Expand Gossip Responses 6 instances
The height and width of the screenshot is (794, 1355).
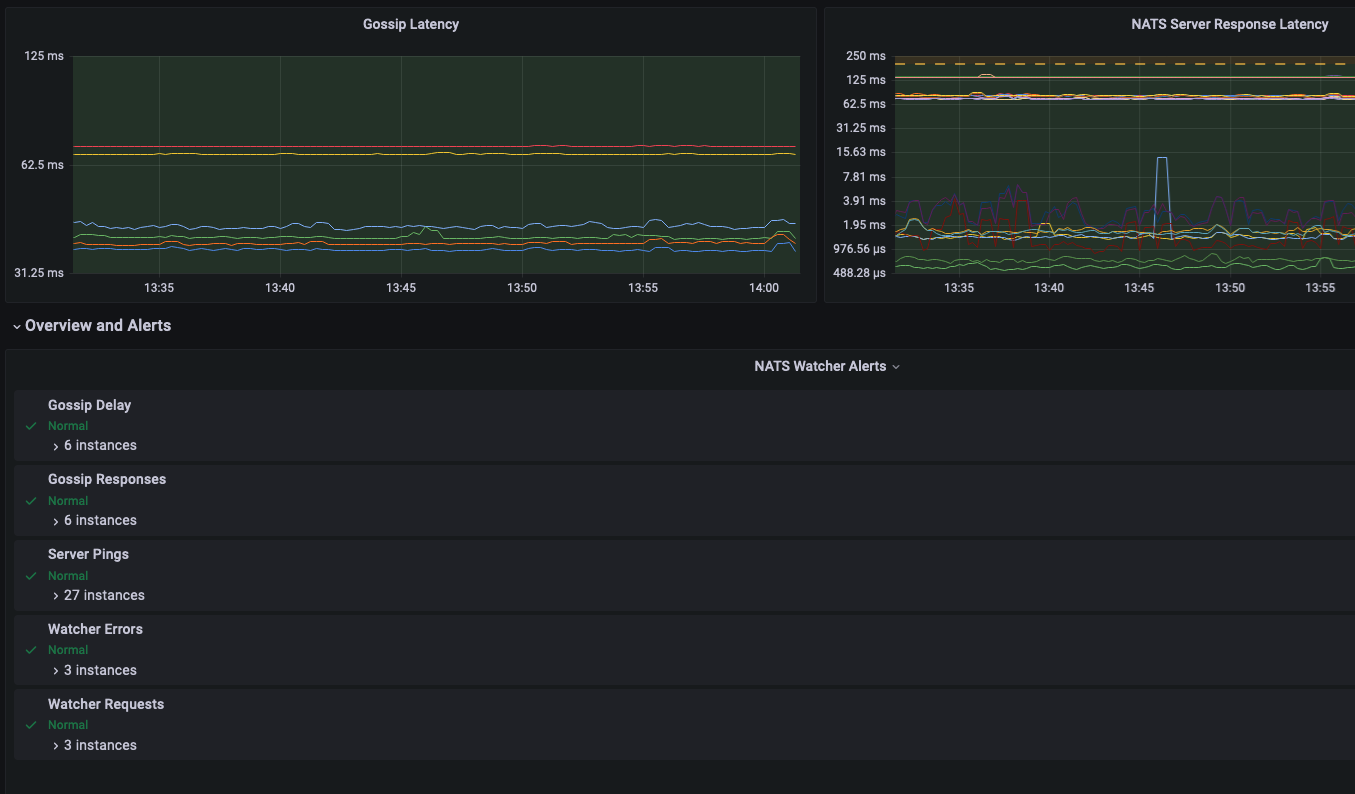pos(94,520)
